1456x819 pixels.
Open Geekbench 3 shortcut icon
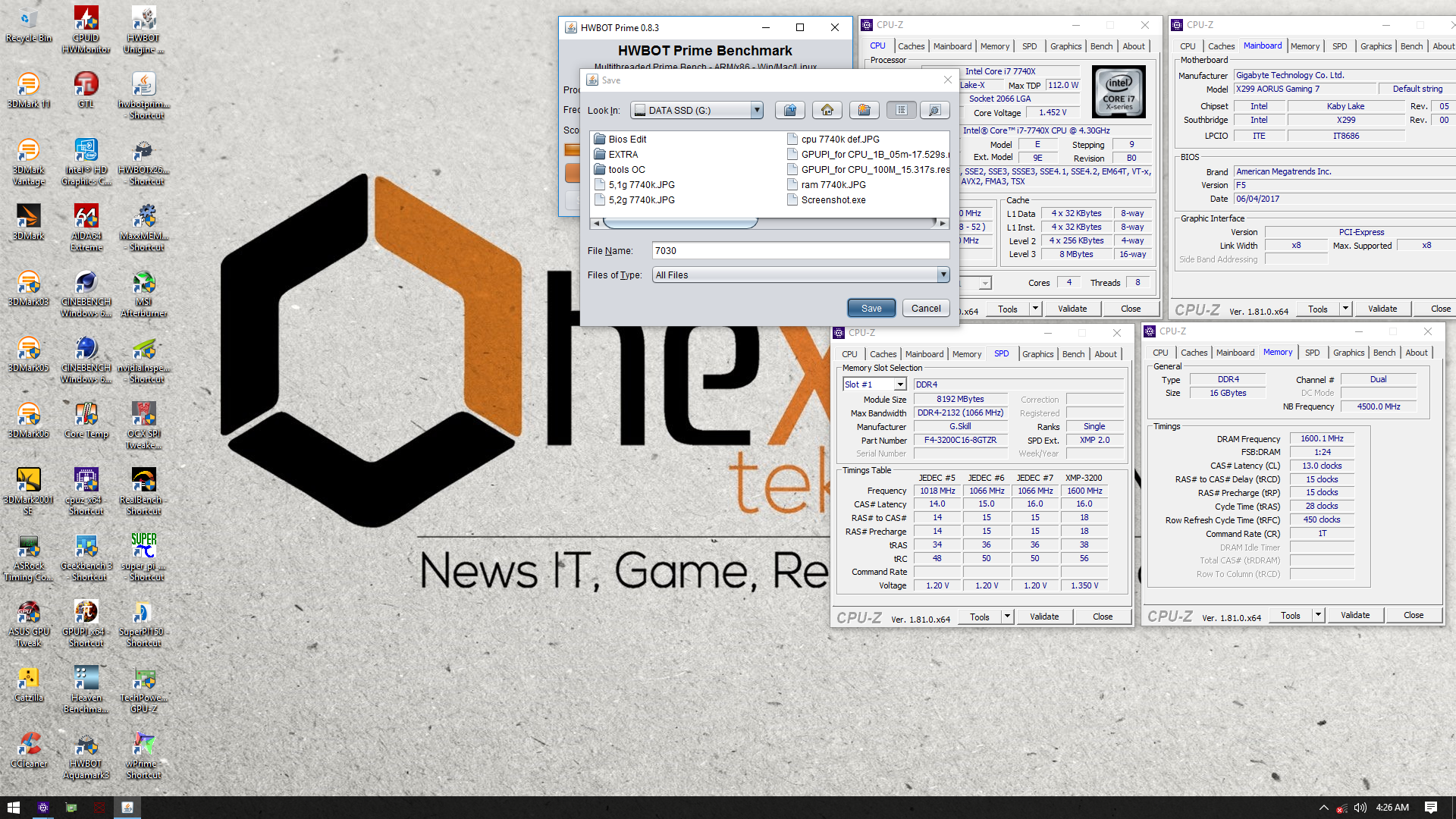[86, 558]
